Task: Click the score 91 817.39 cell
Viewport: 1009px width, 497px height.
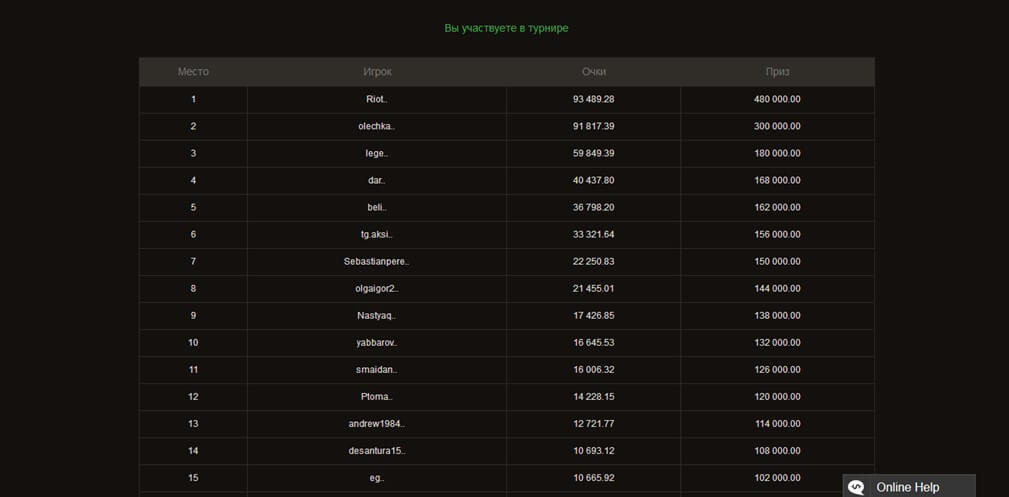Action: pyautogui.click(x=593, y=126)
